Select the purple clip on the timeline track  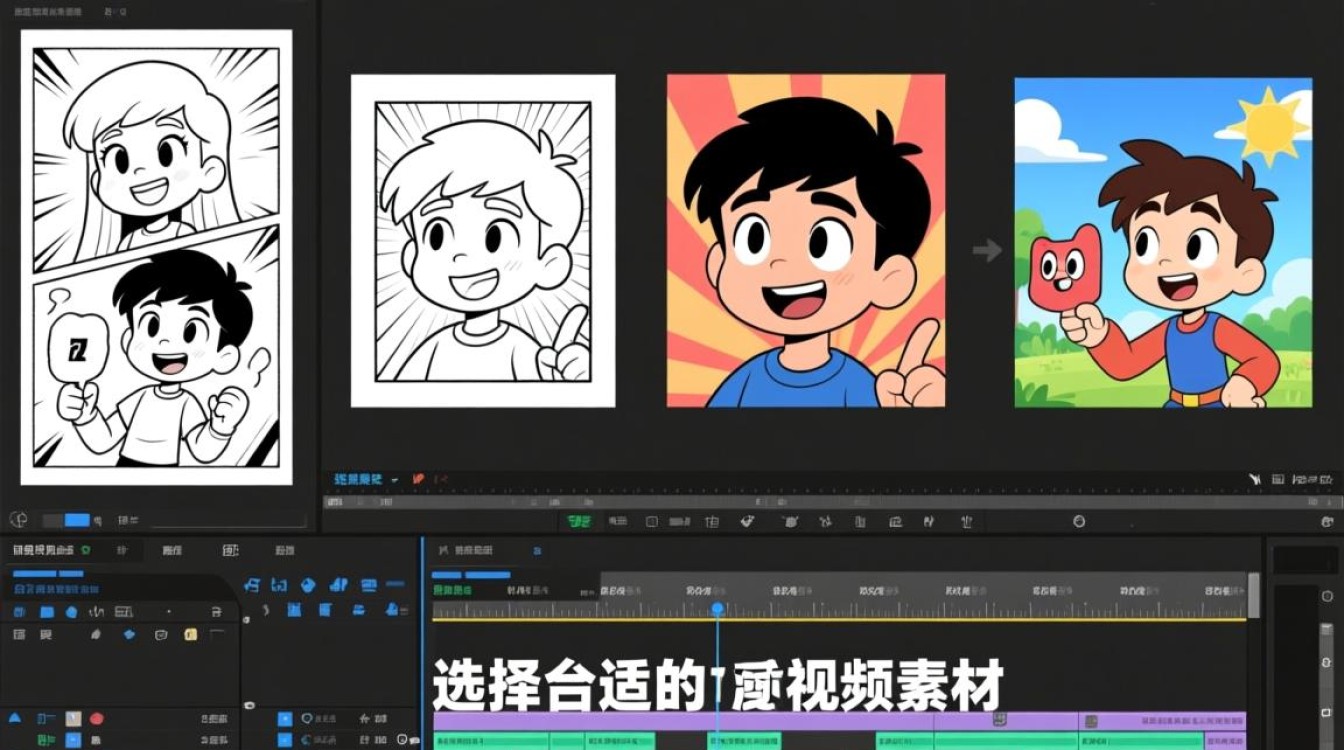(839, 721)
